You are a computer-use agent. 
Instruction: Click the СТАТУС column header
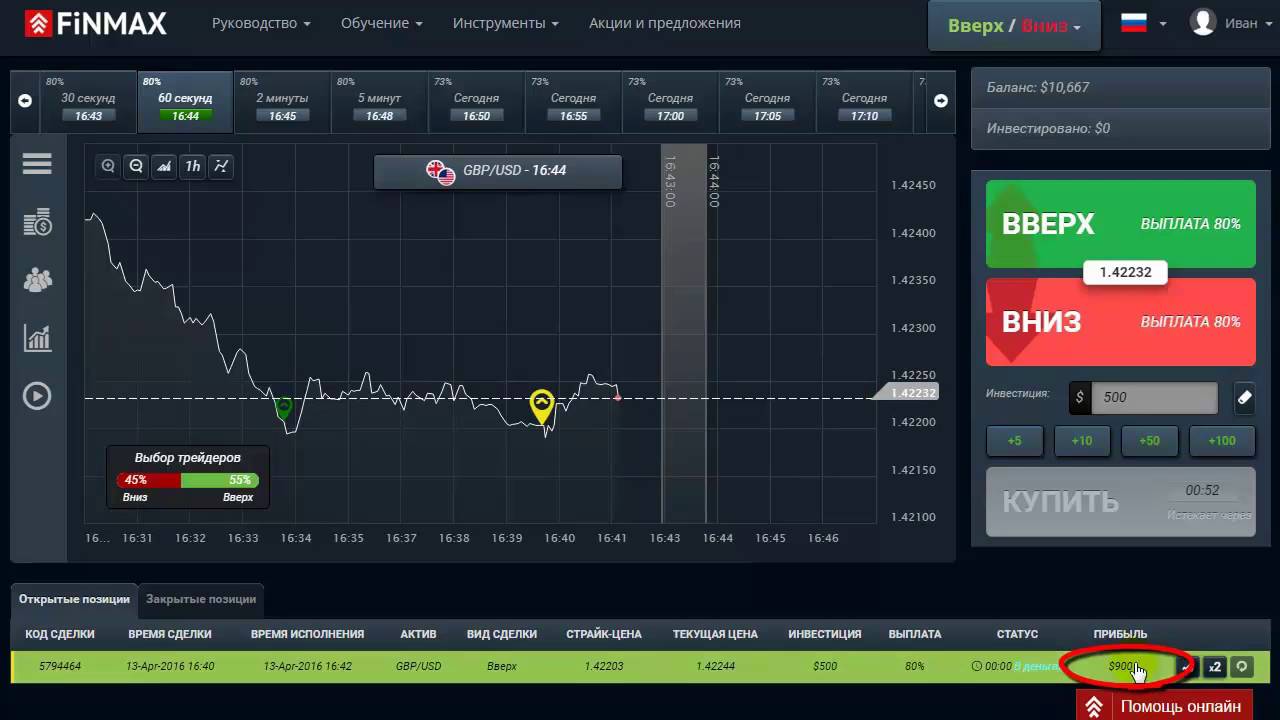1017,634
